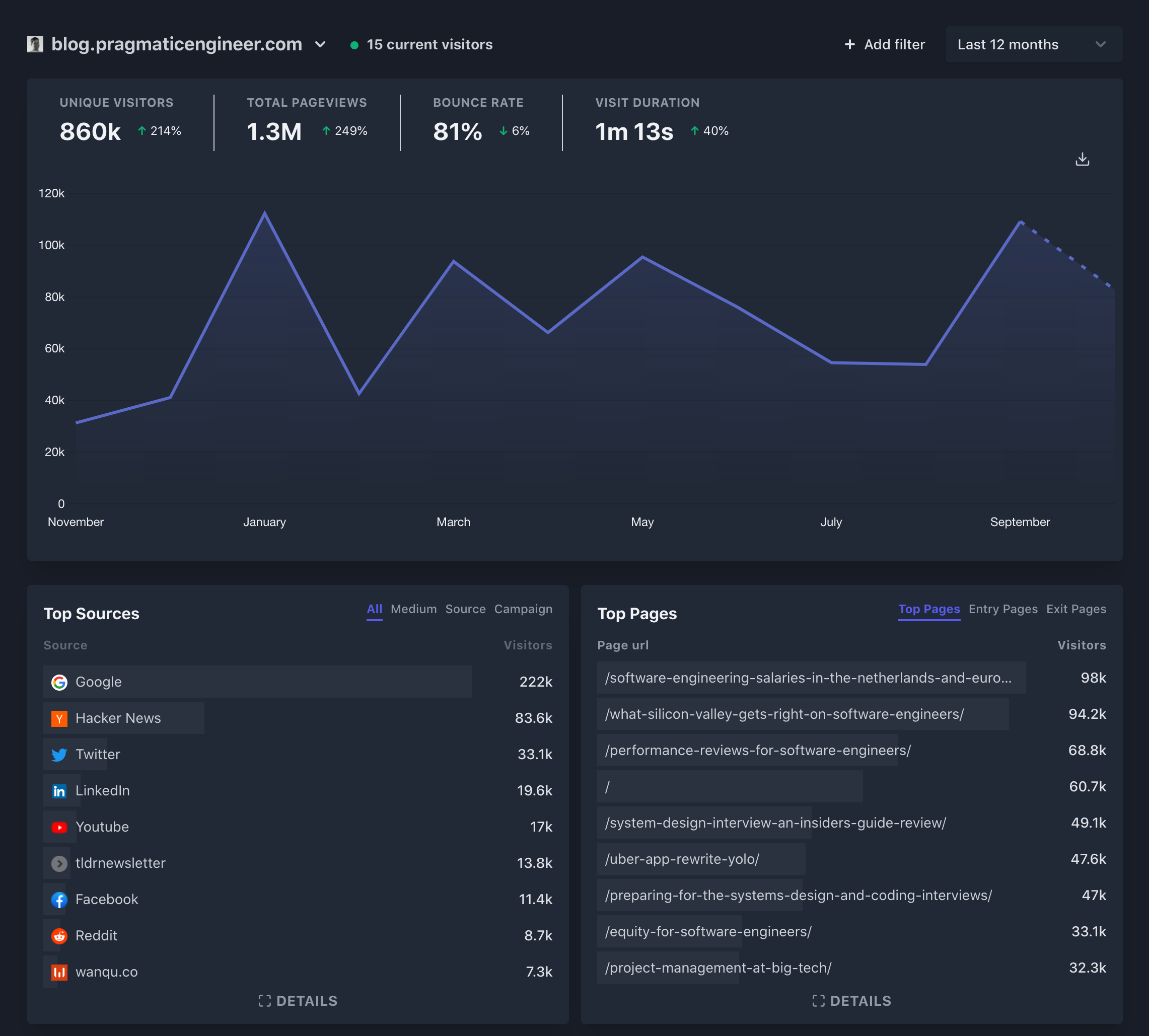1149x1036 pixels.
Task: Click the Add filter button
Action: point(884,44)
